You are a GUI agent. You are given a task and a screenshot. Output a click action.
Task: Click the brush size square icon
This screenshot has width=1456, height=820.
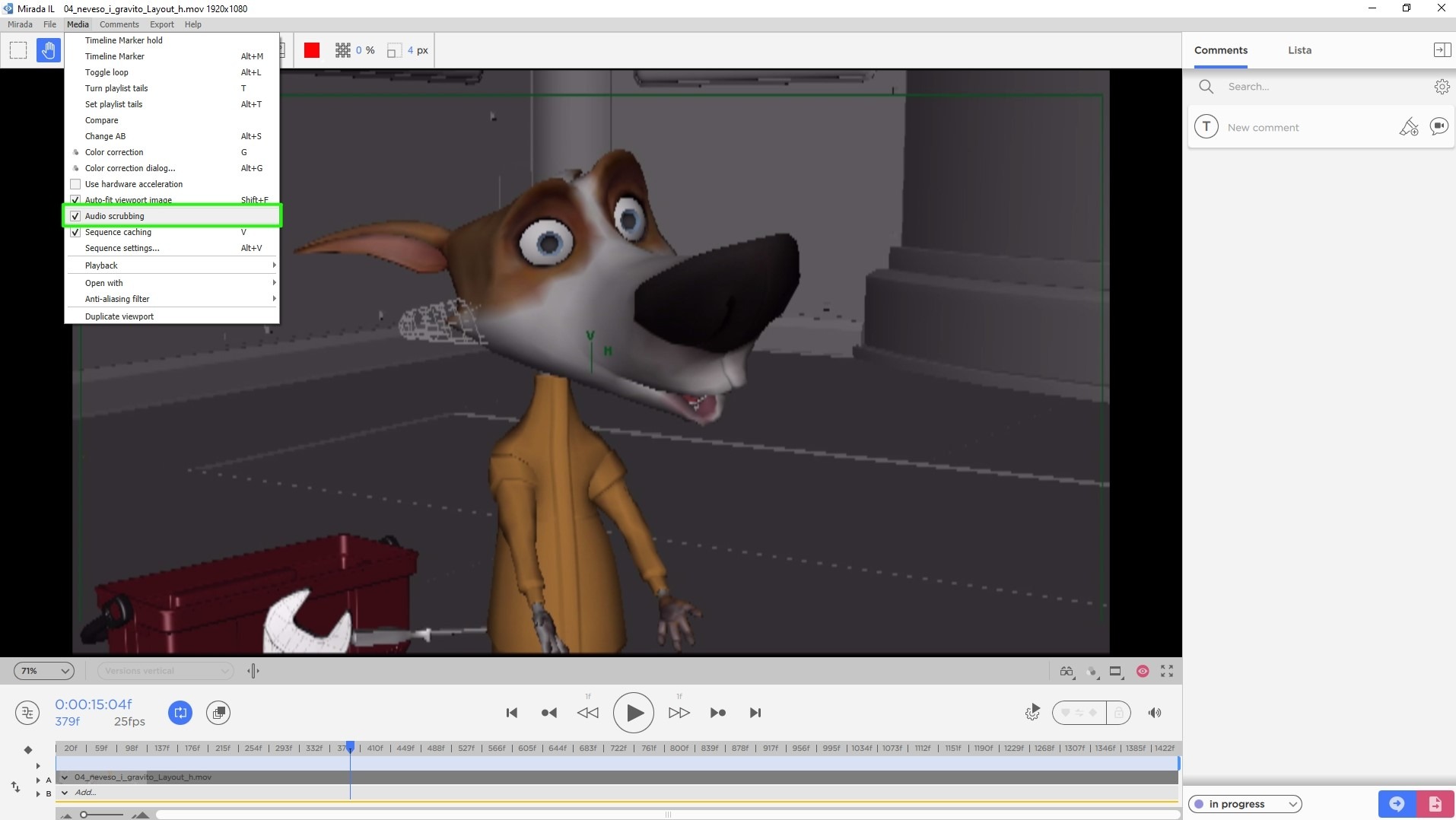(393, 51)
